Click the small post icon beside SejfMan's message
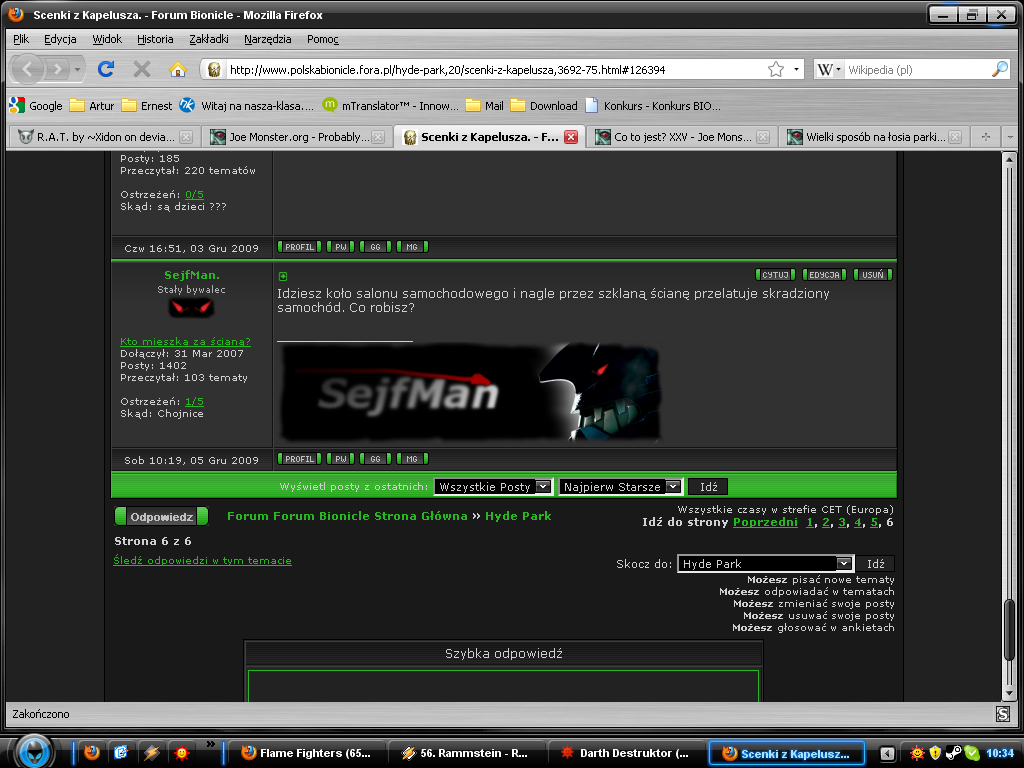Image resolution: width=1024 pixels, height=768 pixels. tap(283, 276)
